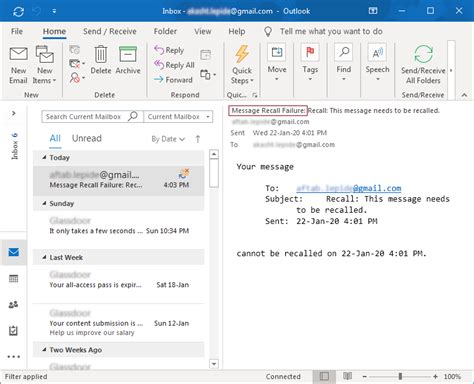
Task: Open the Customize Quick Access Toolbar arrow
Action: click(54, 12)
